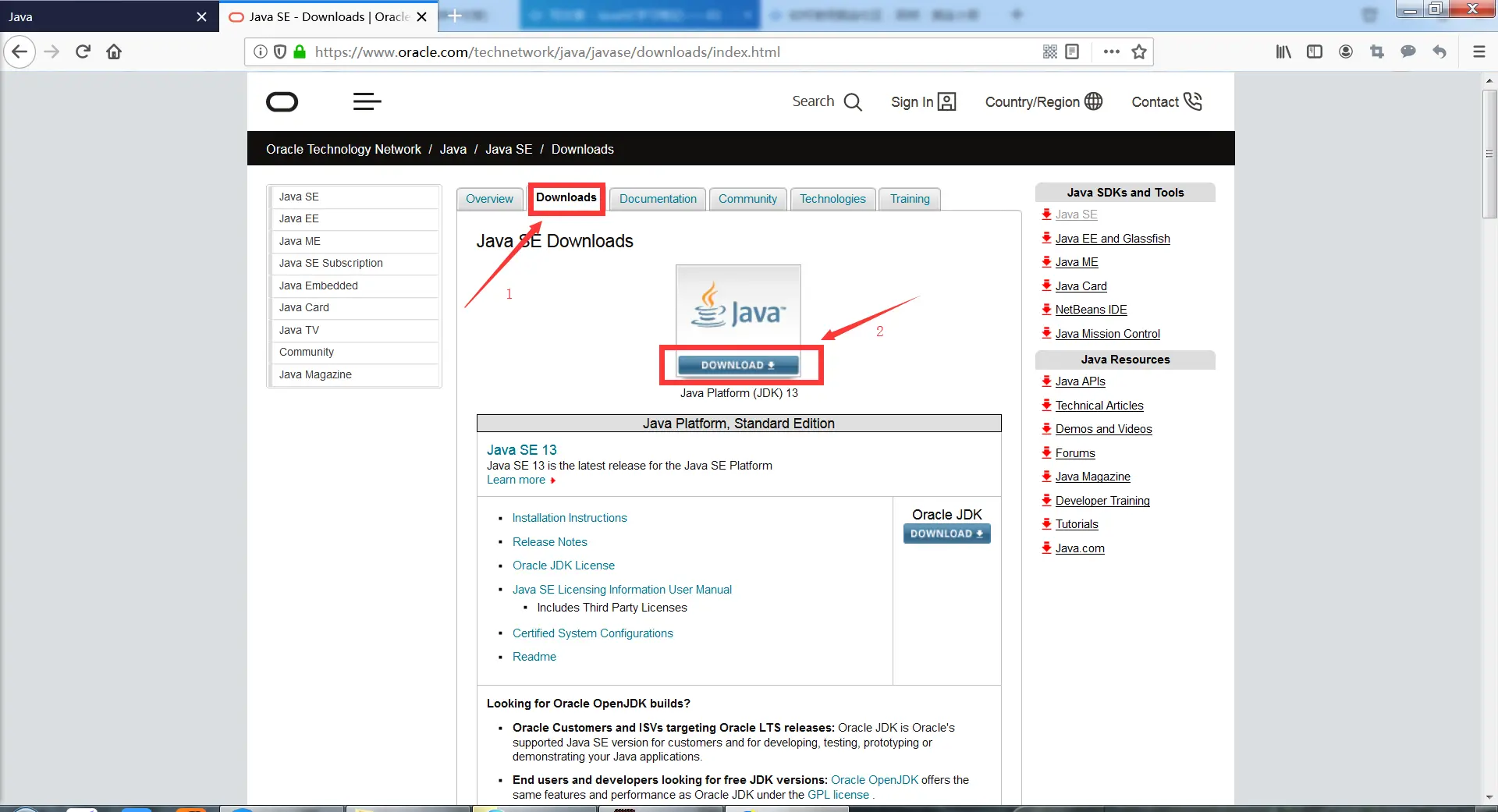The height and width of the screenshot is (812, 1498).
Task: Open Java TV sidebar item
Action: click(x=354, y=331)
